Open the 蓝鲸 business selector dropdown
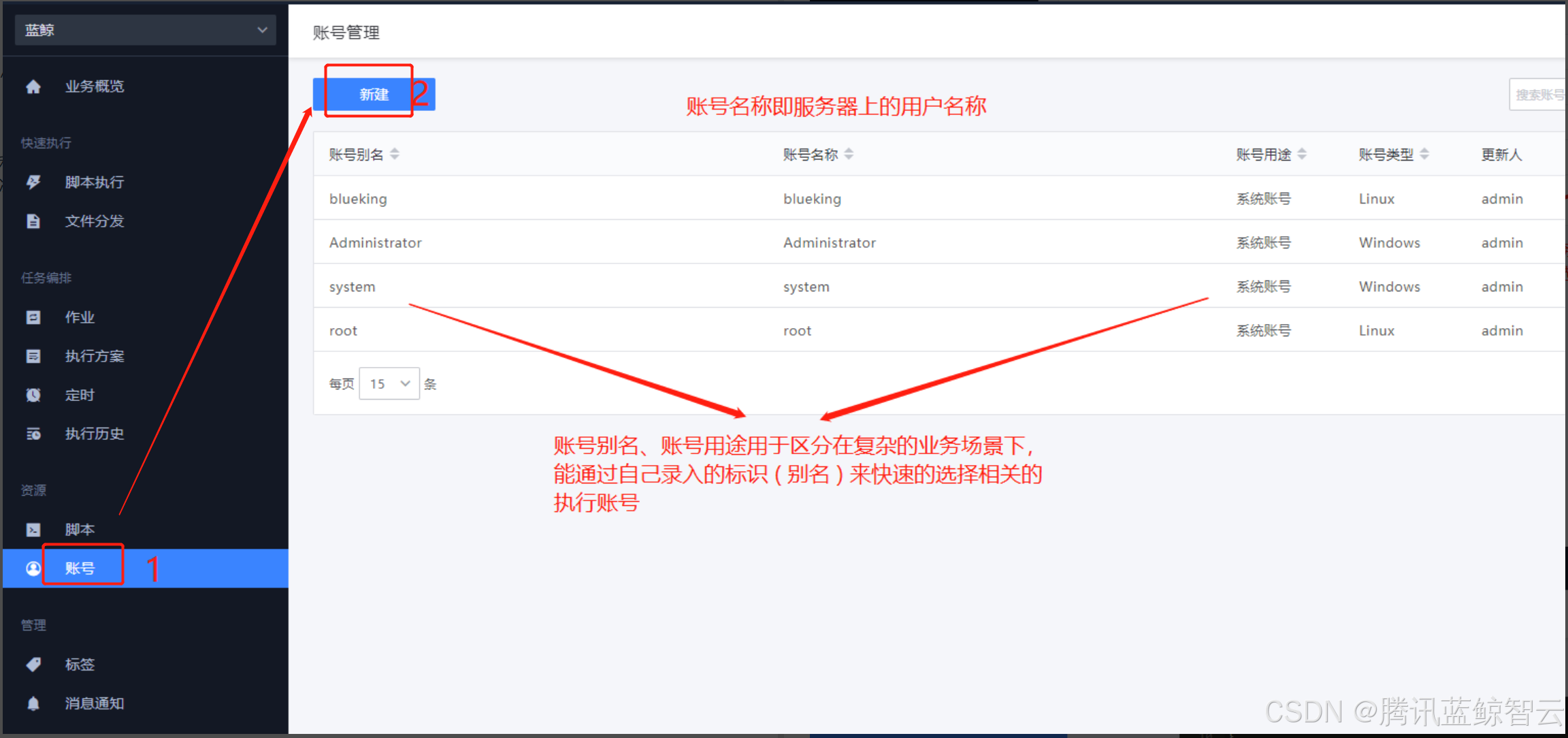1568x738 pixels. [145, 30]
